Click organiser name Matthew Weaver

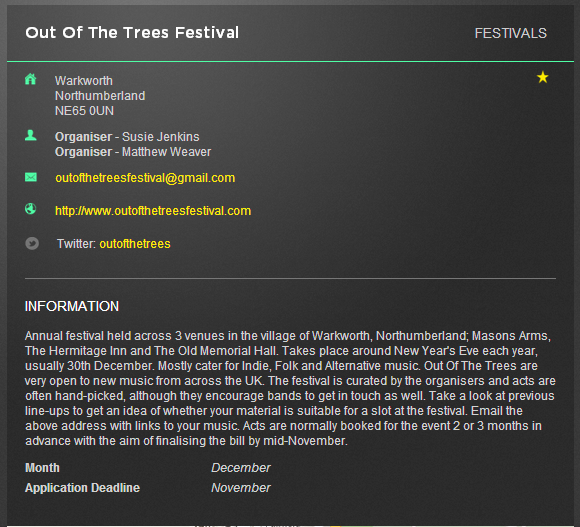click(x=166, y=152)
